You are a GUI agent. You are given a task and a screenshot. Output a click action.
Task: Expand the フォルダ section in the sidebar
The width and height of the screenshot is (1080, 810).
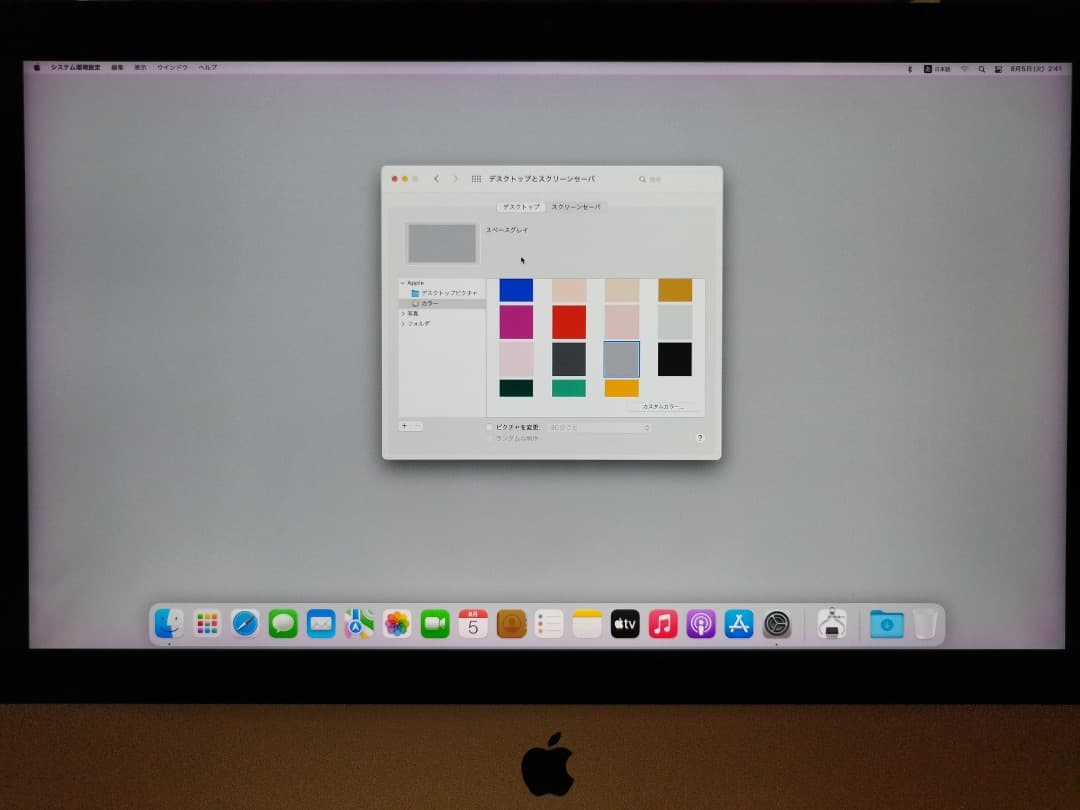(x=400, y=322)
